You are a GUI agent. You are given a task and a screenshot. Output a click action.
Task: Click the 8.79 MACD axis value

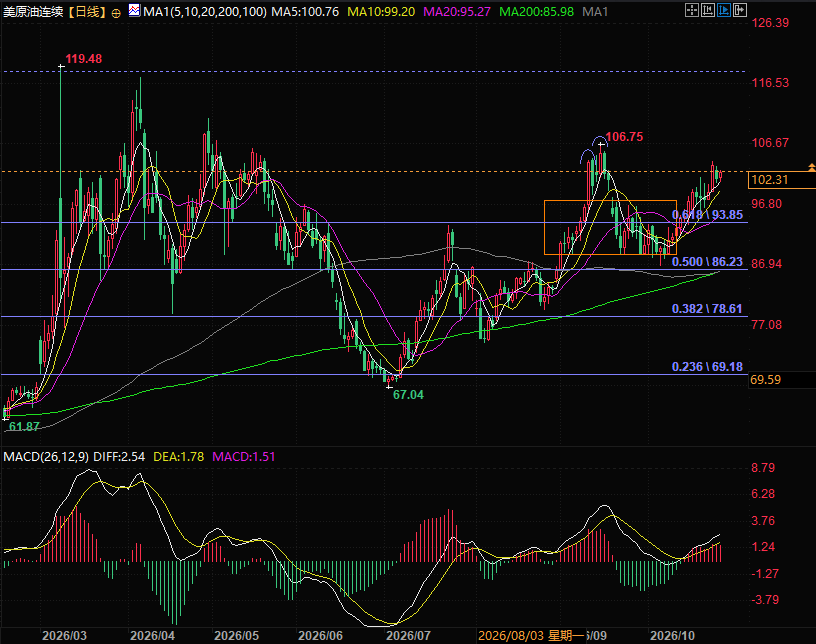763,468
